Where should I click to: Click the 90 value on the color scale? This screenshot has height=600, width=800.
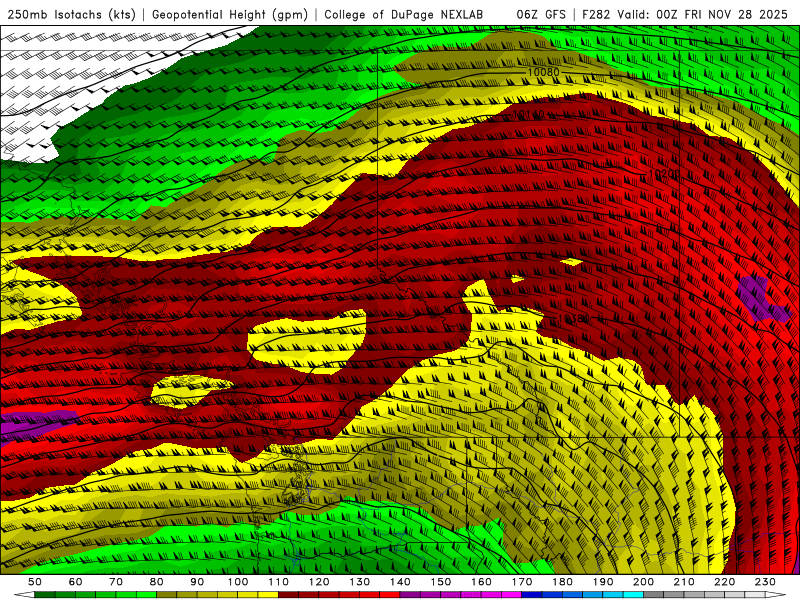coord(197,582)
